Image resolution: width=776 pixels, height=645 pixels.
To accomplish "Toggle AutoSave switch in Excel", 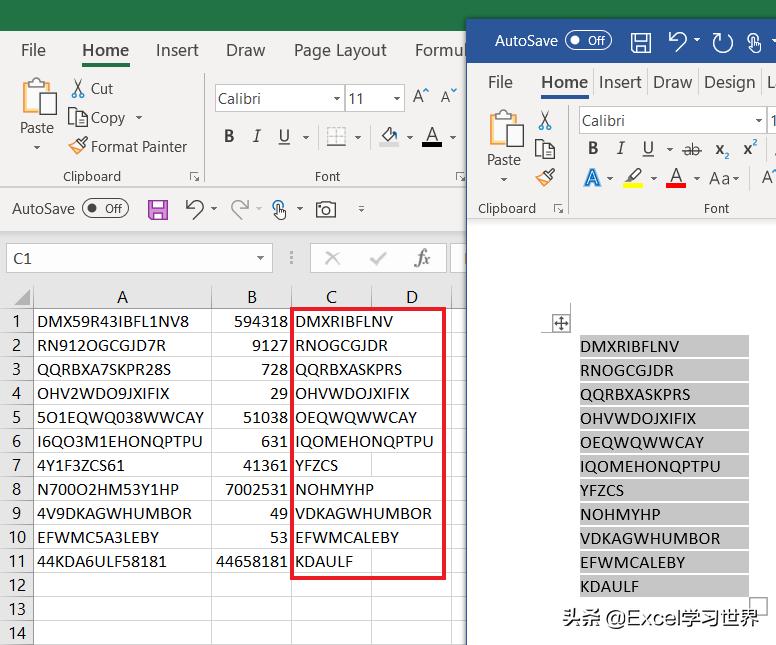I will [x=105, y=209].
